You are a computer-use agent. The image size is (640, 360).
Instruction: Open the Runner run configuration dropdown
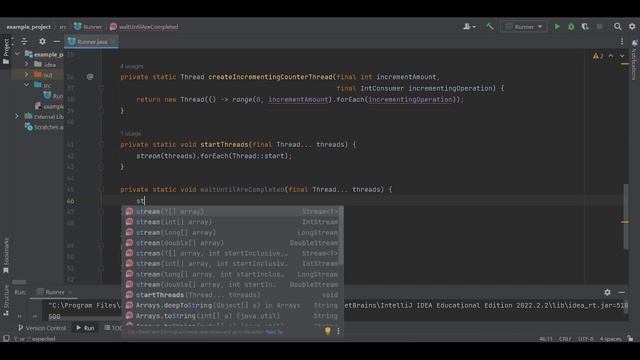(x=524, y=27)
